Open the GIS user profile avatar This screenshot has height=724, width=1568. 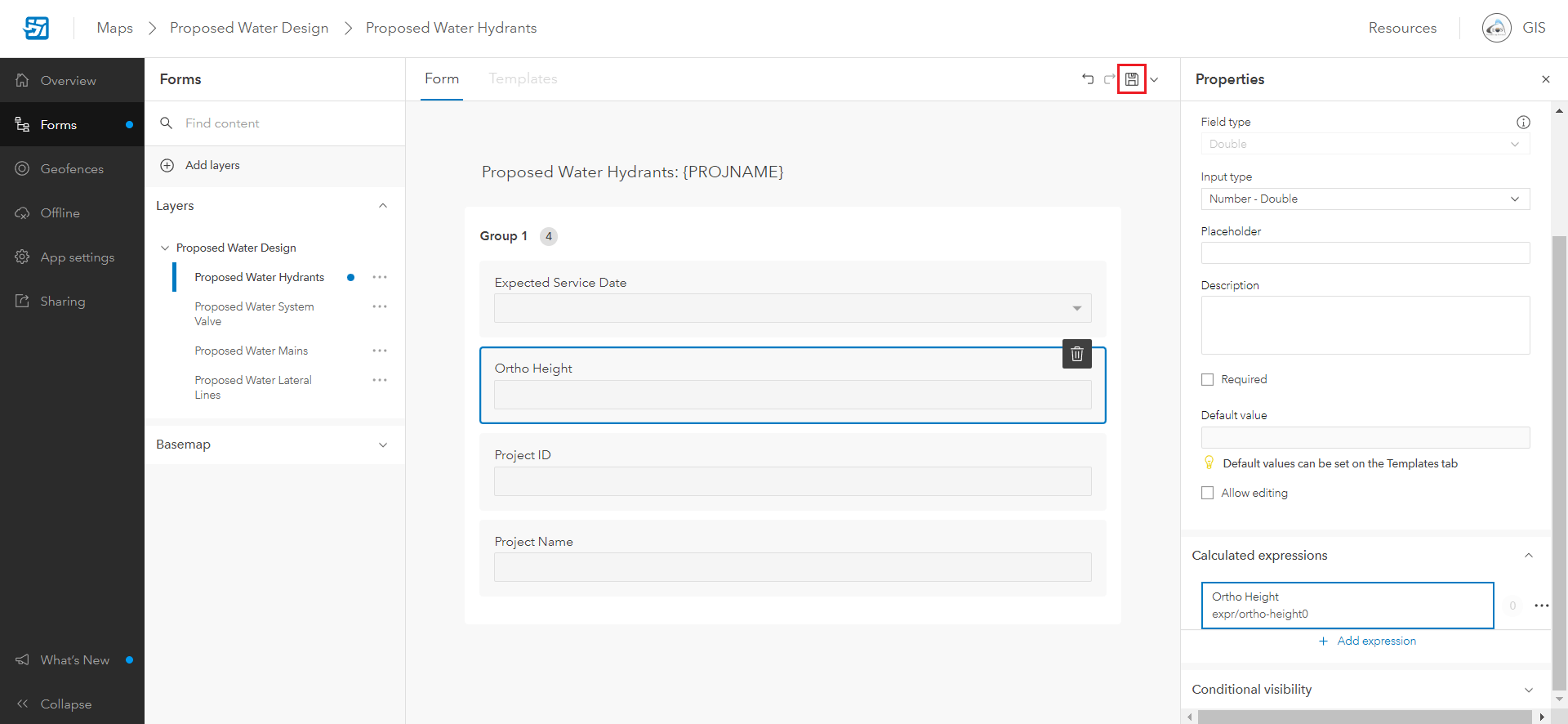coord(1496,28)
